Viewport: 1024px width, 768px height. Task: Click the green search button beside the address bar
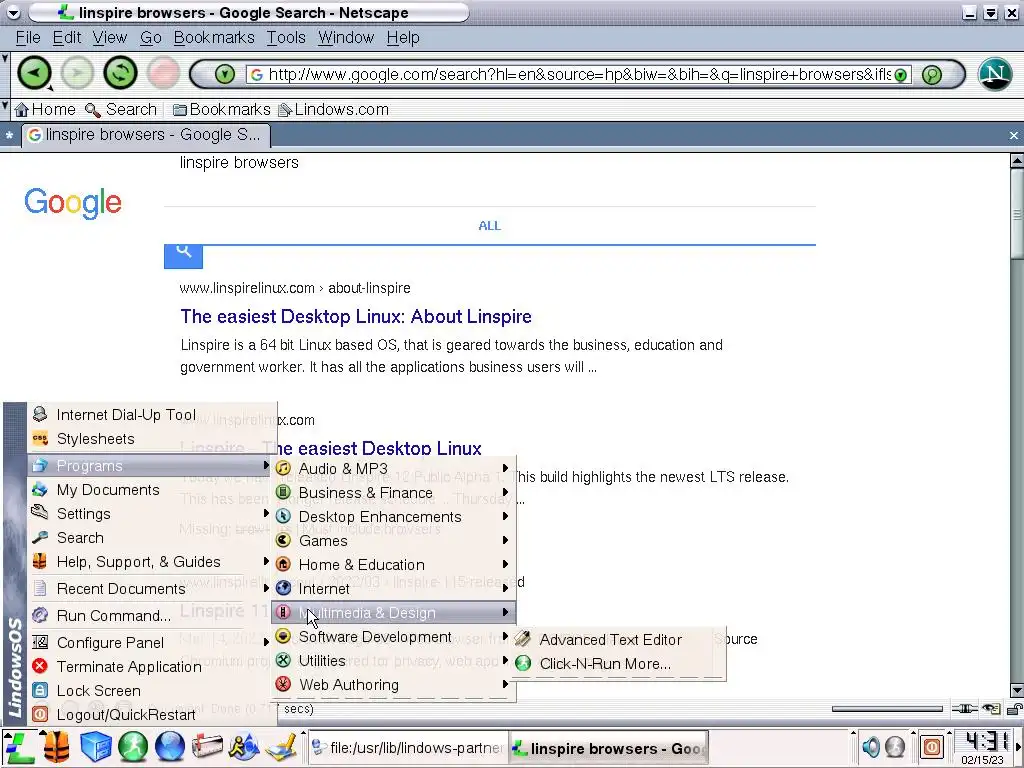(x=931, y=74)
